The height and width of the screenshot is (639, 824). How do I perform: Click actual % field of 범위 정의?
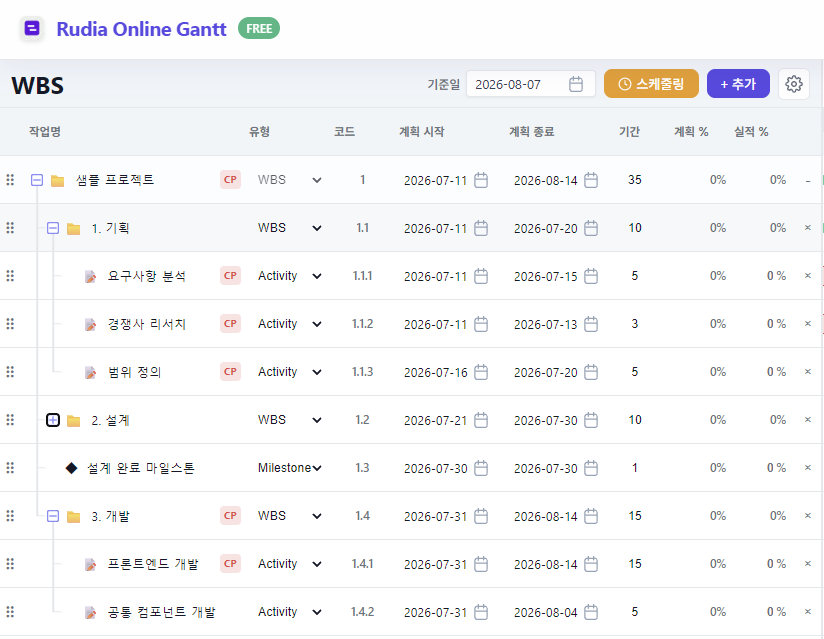[x=774, y=372]
